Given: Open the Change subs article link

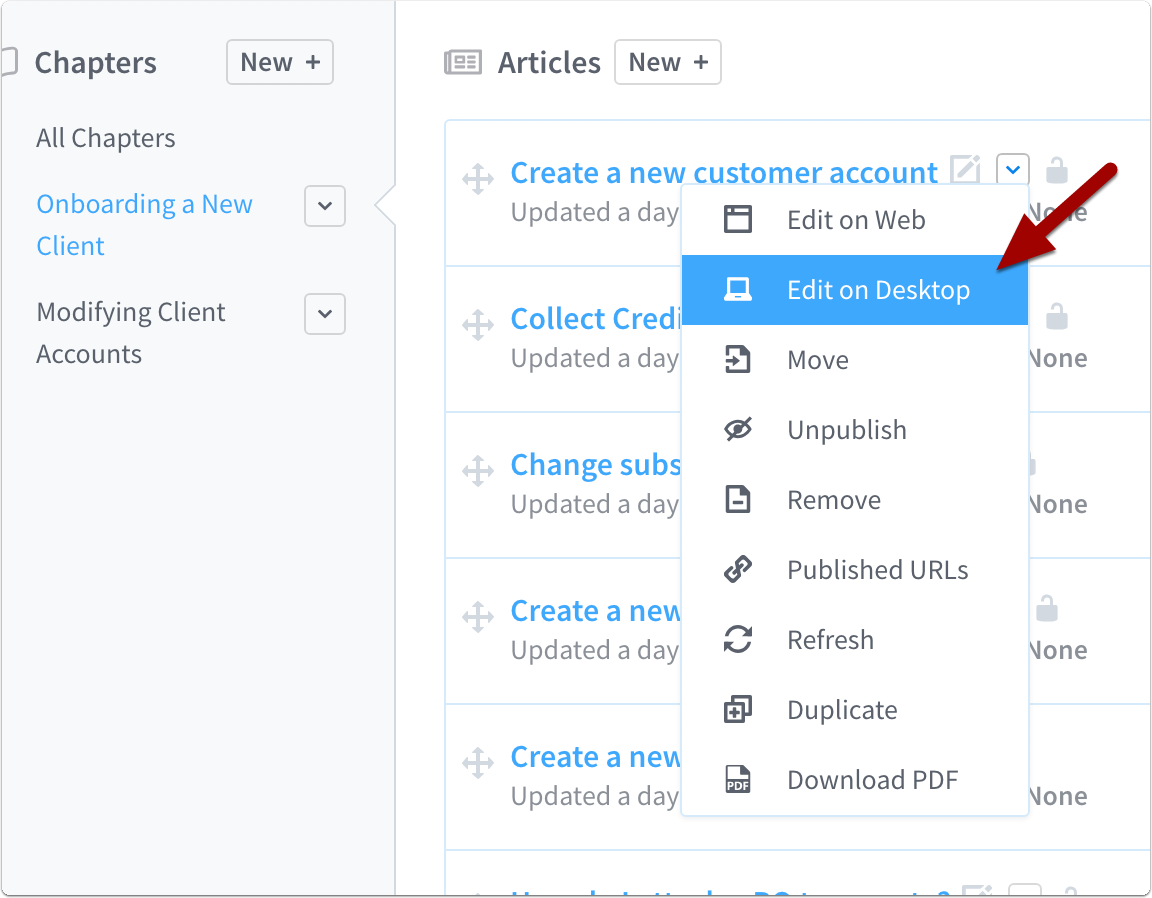Looking at the screenshot, I should [596, 465].
